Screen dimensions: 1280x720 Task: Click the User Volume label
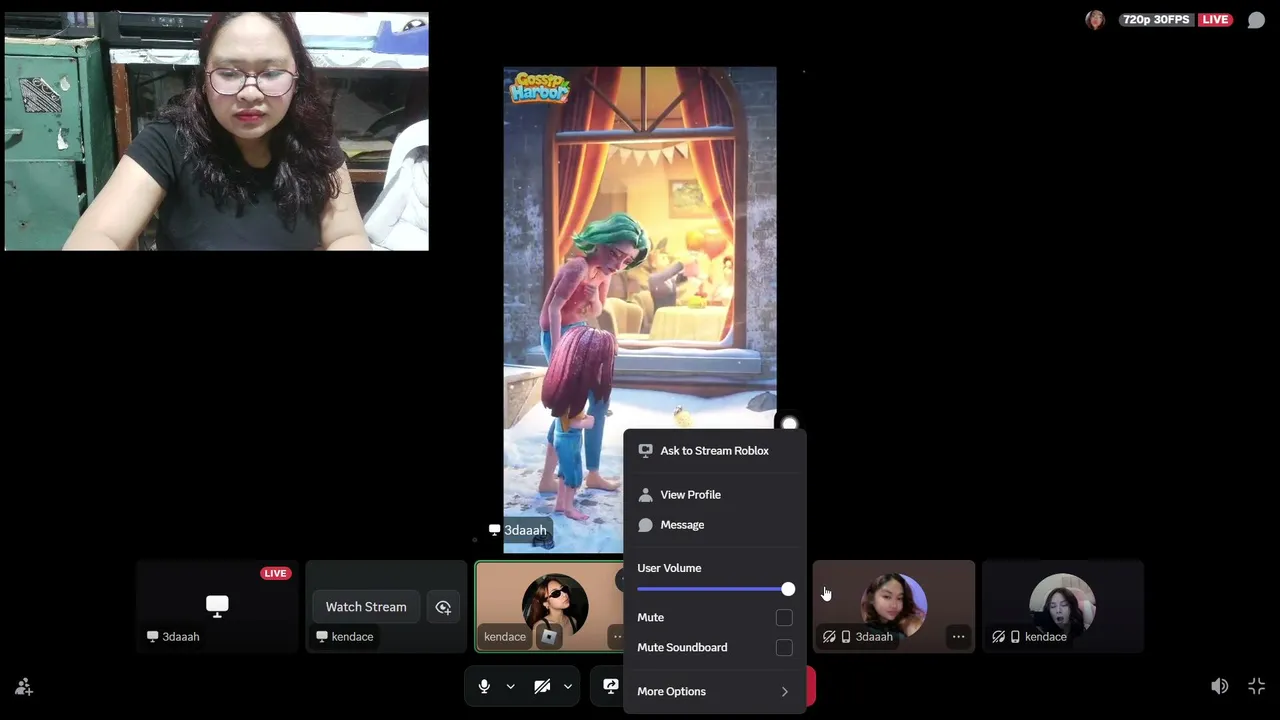tap(669, 568)
